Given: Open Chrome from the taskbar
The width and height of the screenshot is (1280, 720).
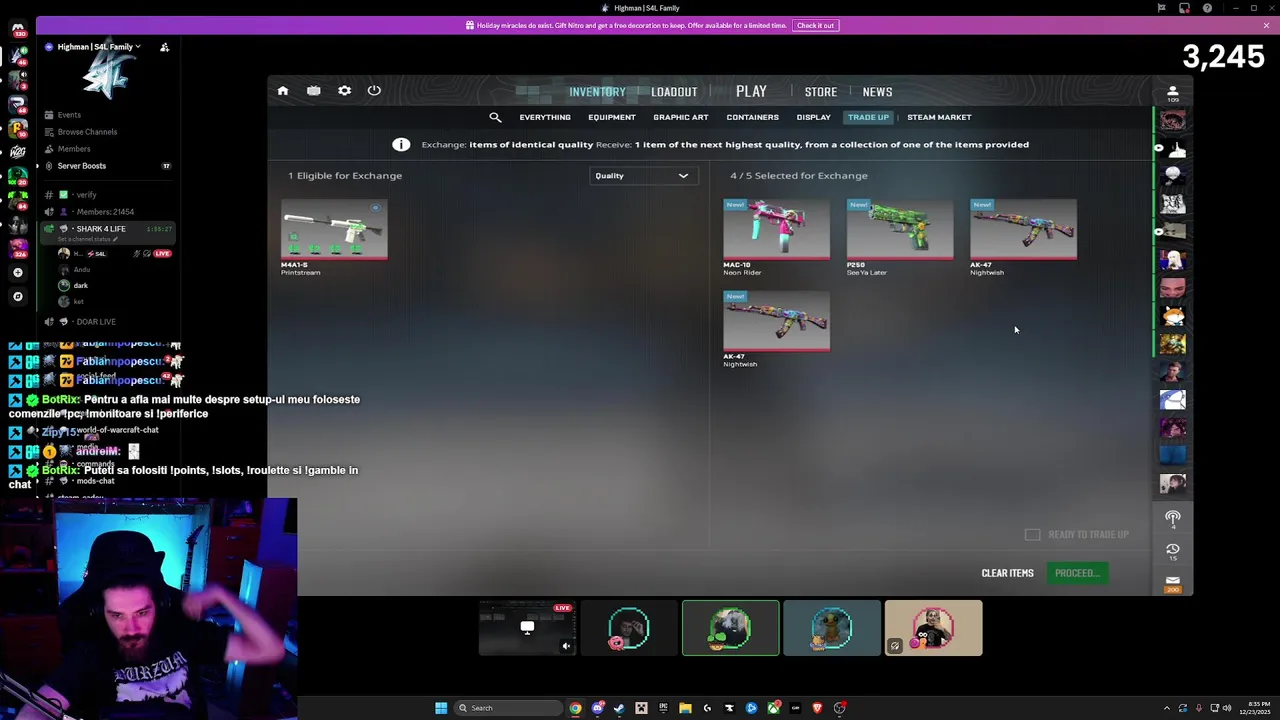Looking at the screenshot, I should click(575, 708).
